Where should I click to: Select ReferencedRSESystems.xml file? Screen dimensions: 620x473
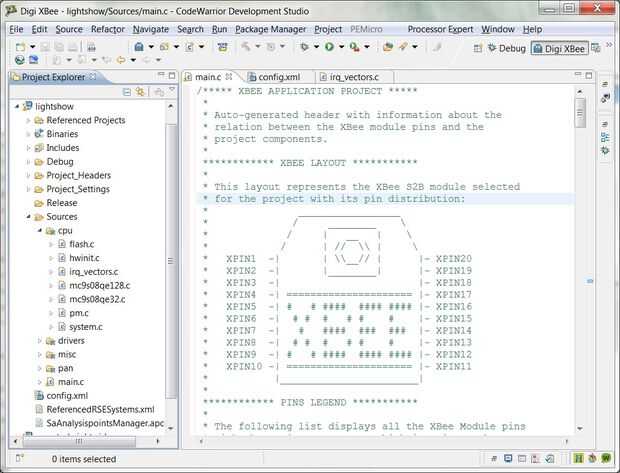pos(100,409)
